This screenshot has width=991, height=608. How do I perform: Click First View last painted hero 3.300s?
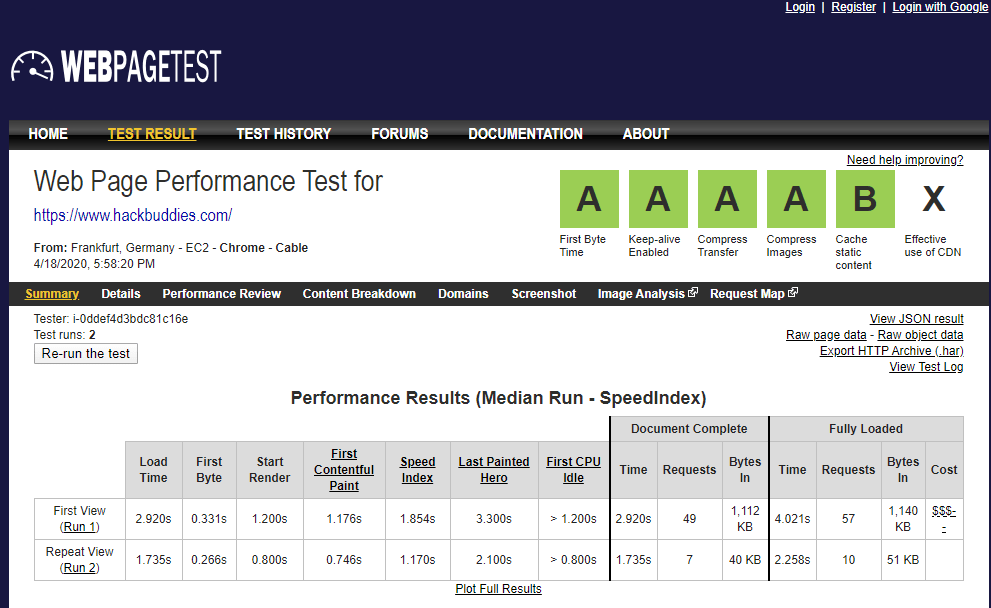[x=494, y=519]
